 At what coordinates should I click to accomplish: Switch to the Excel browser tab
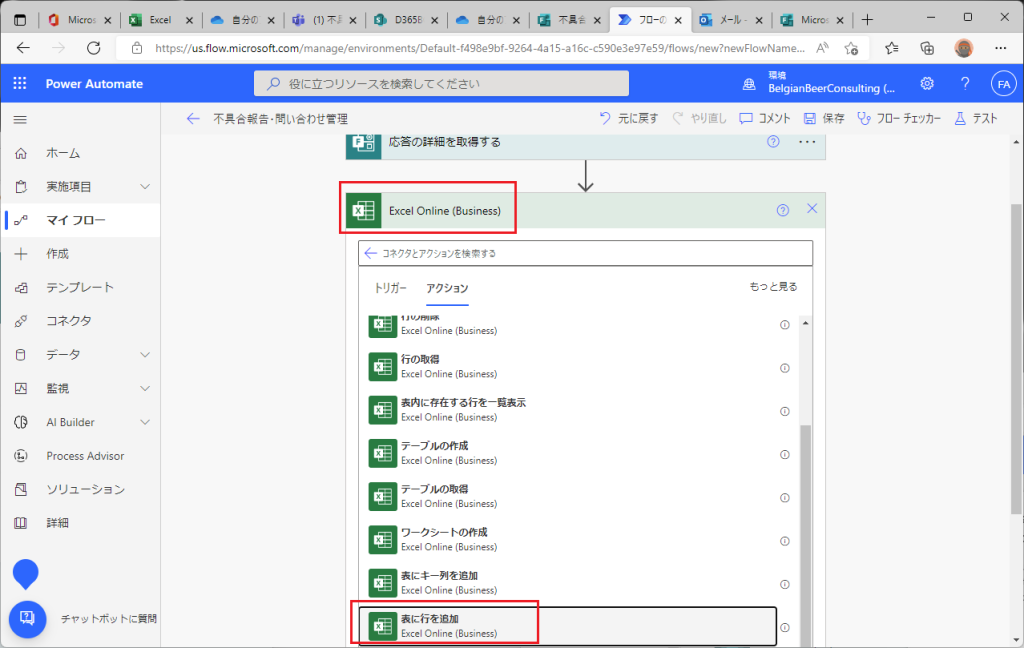161,20
